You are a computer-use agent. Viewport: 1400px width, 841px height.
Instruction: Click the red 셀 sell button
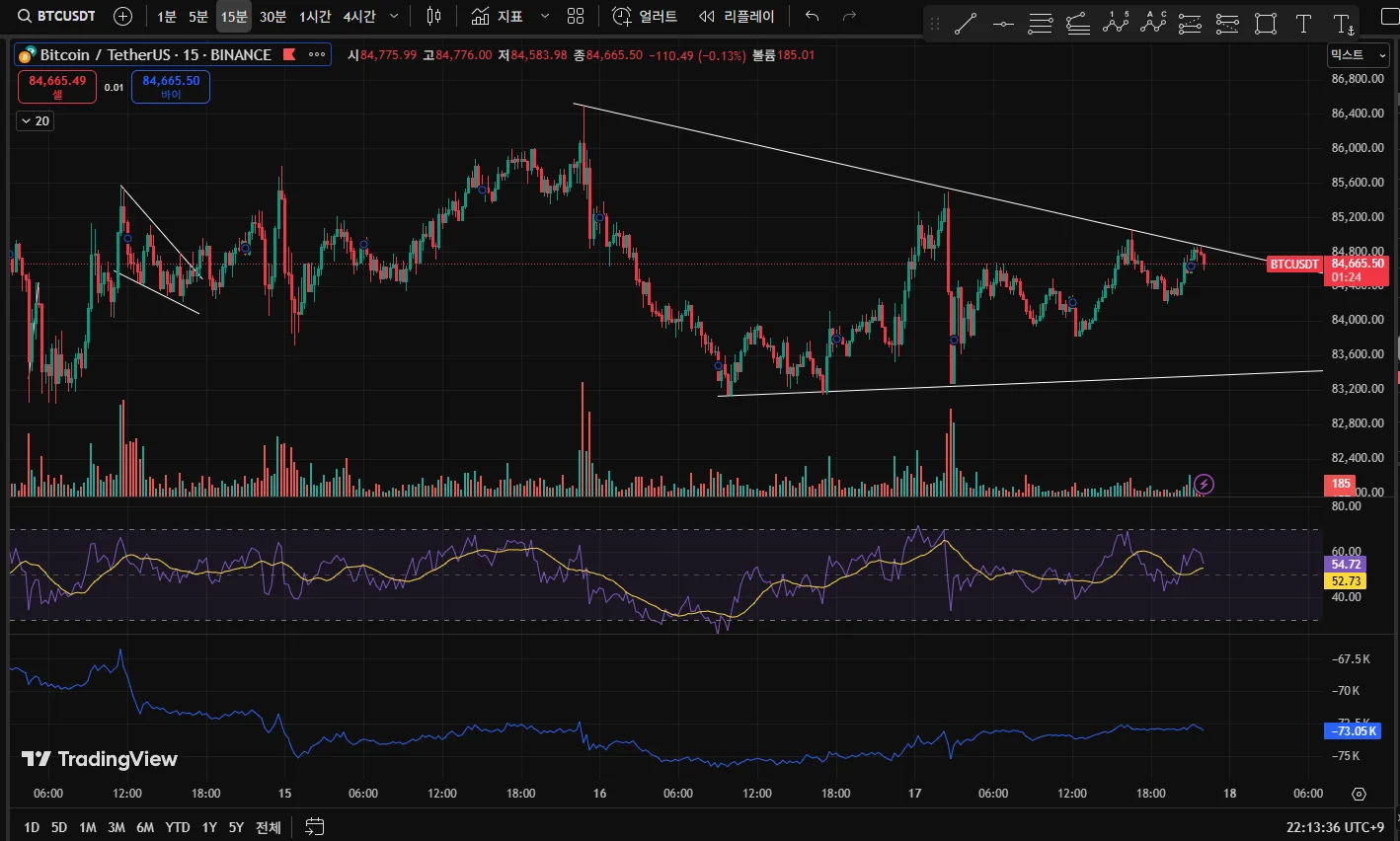click(57, 87)
